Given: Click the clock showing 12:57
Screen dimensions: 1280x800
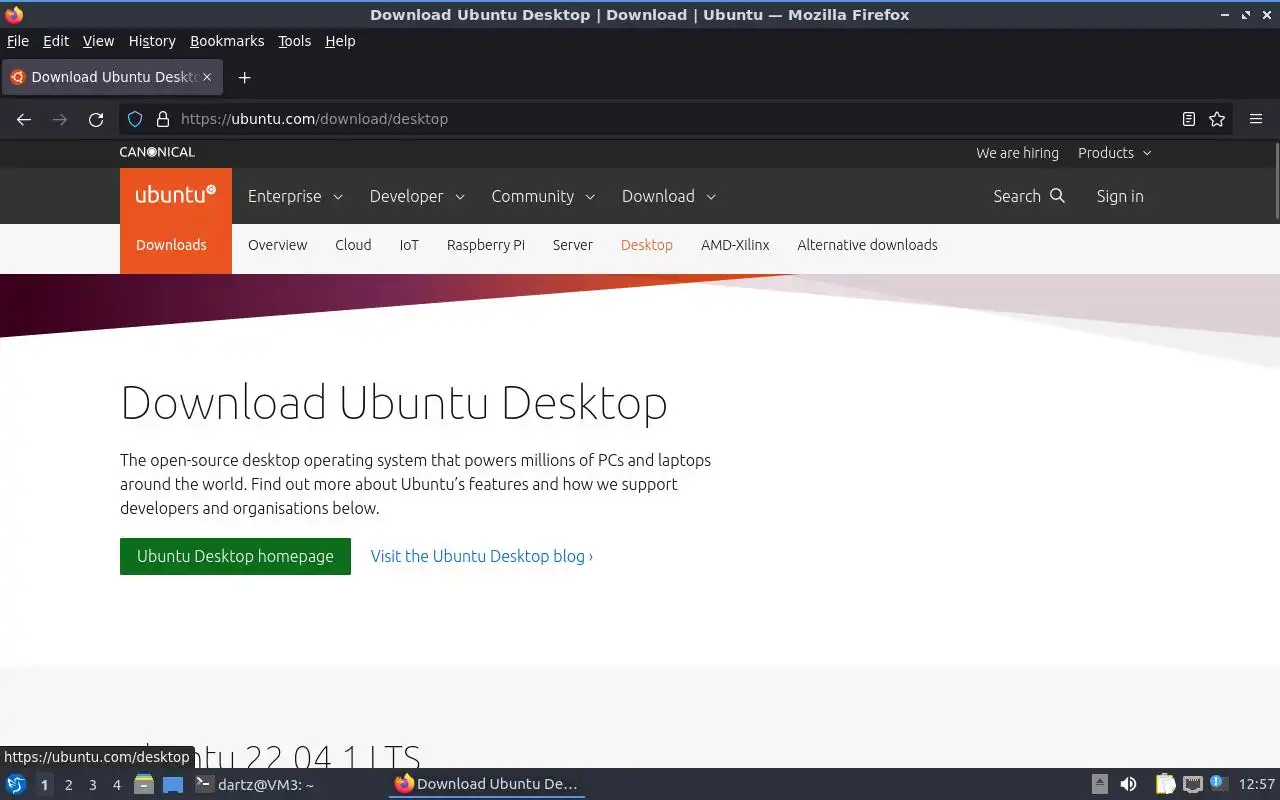Looking at the screenshot, I should coord(1257,785).
